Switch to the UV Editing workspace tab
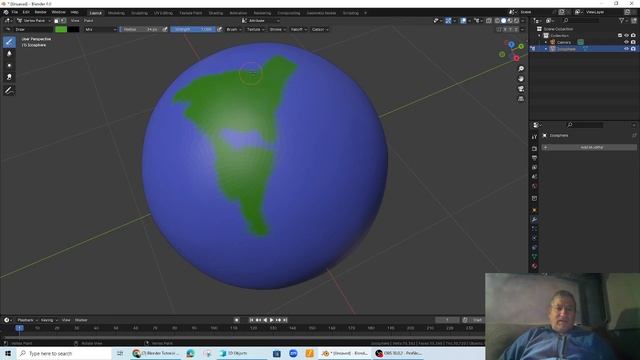The height and width of the screenshot is (360, 640). [x=163, y=13]
